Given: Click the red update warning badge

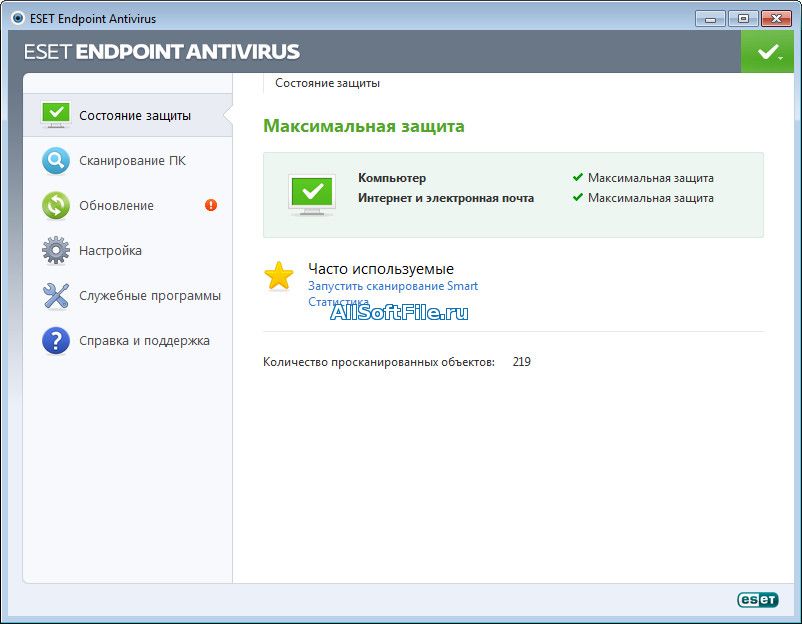Looking at the screenshot, I should tap(211, 205).
